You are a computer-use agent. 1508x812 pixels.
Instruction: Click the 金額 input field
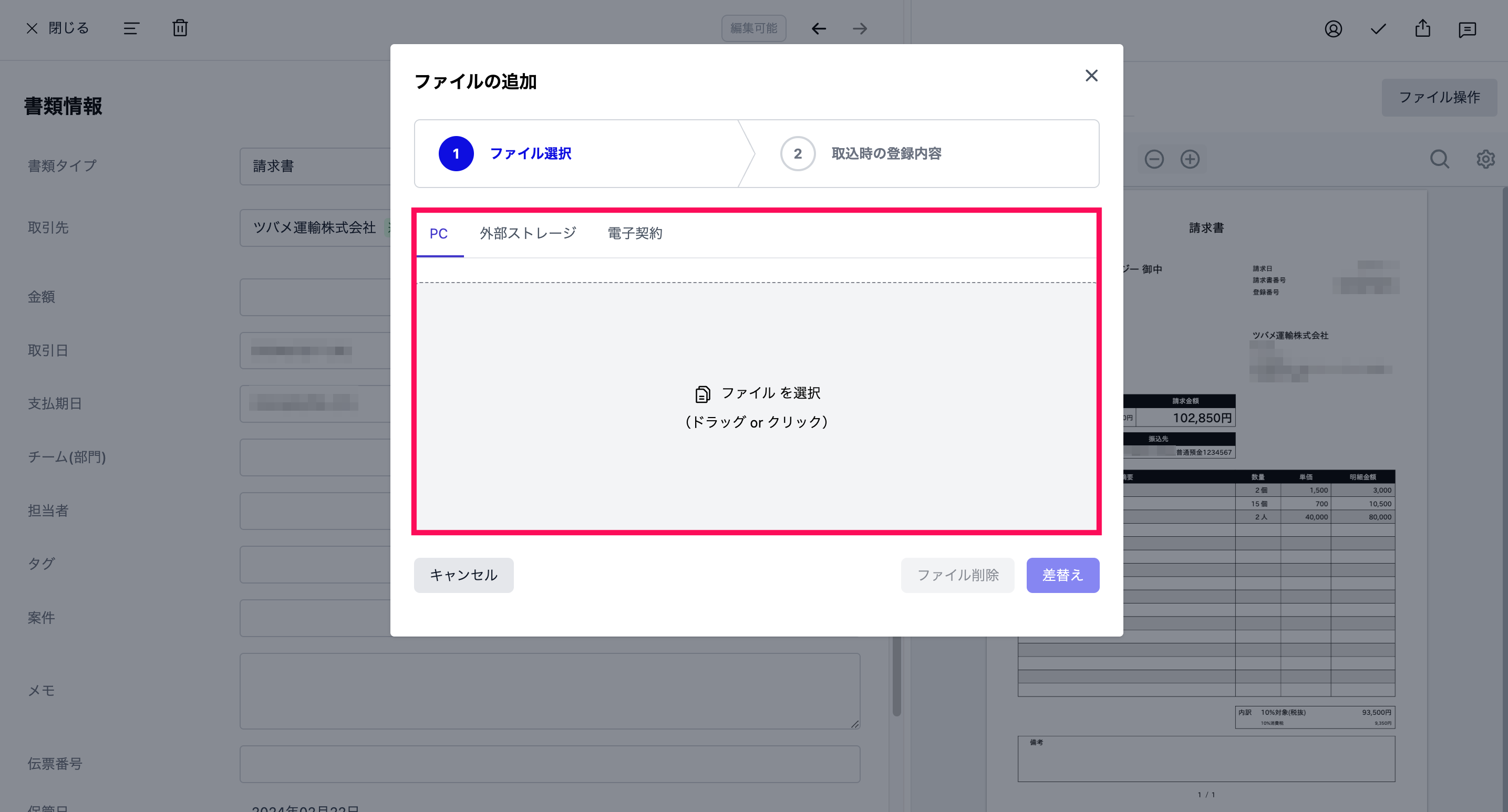(x=315, y=297)
